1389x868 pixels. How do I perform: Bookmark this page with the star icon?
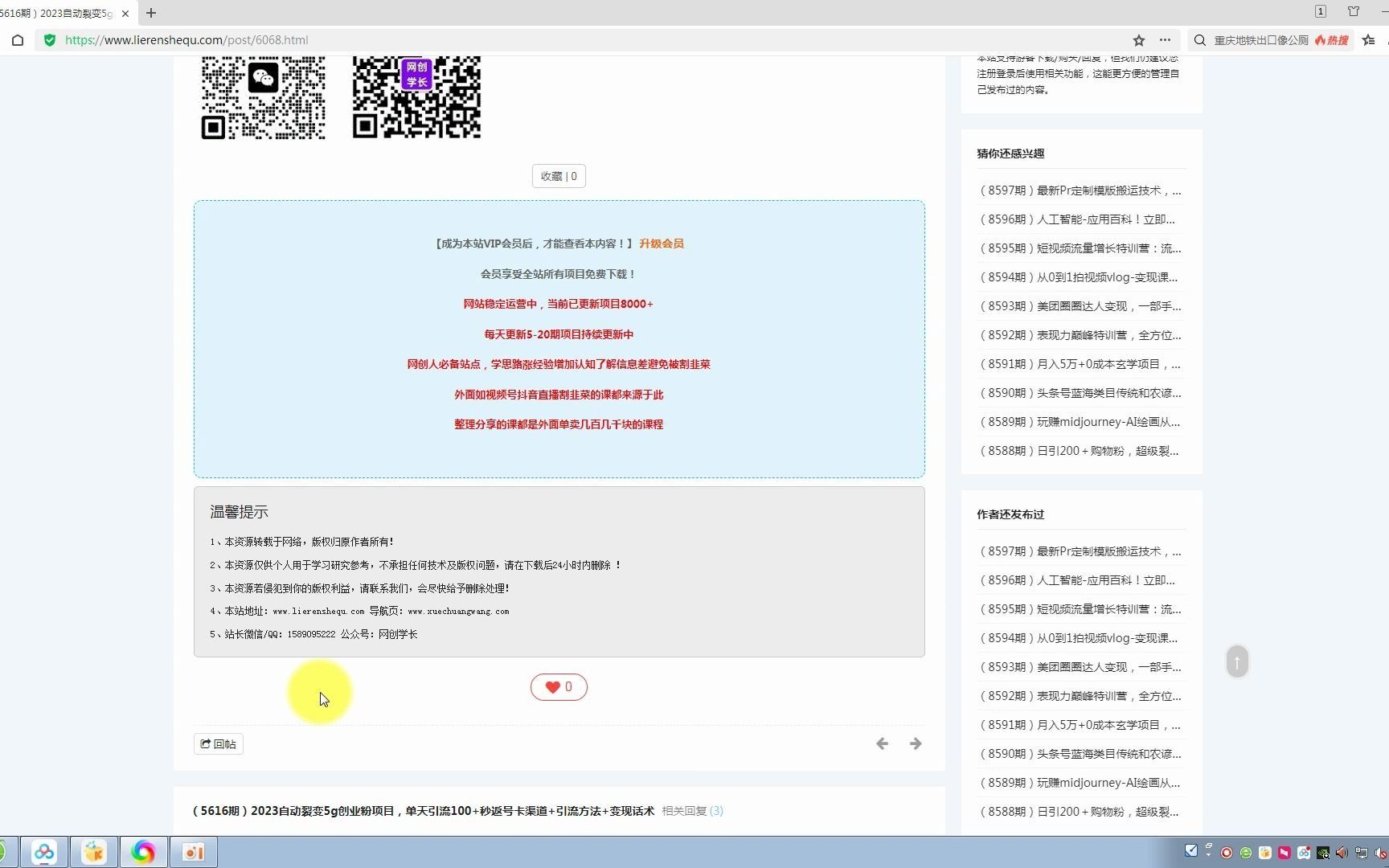pyautogui.click(x=1138, y=40)
